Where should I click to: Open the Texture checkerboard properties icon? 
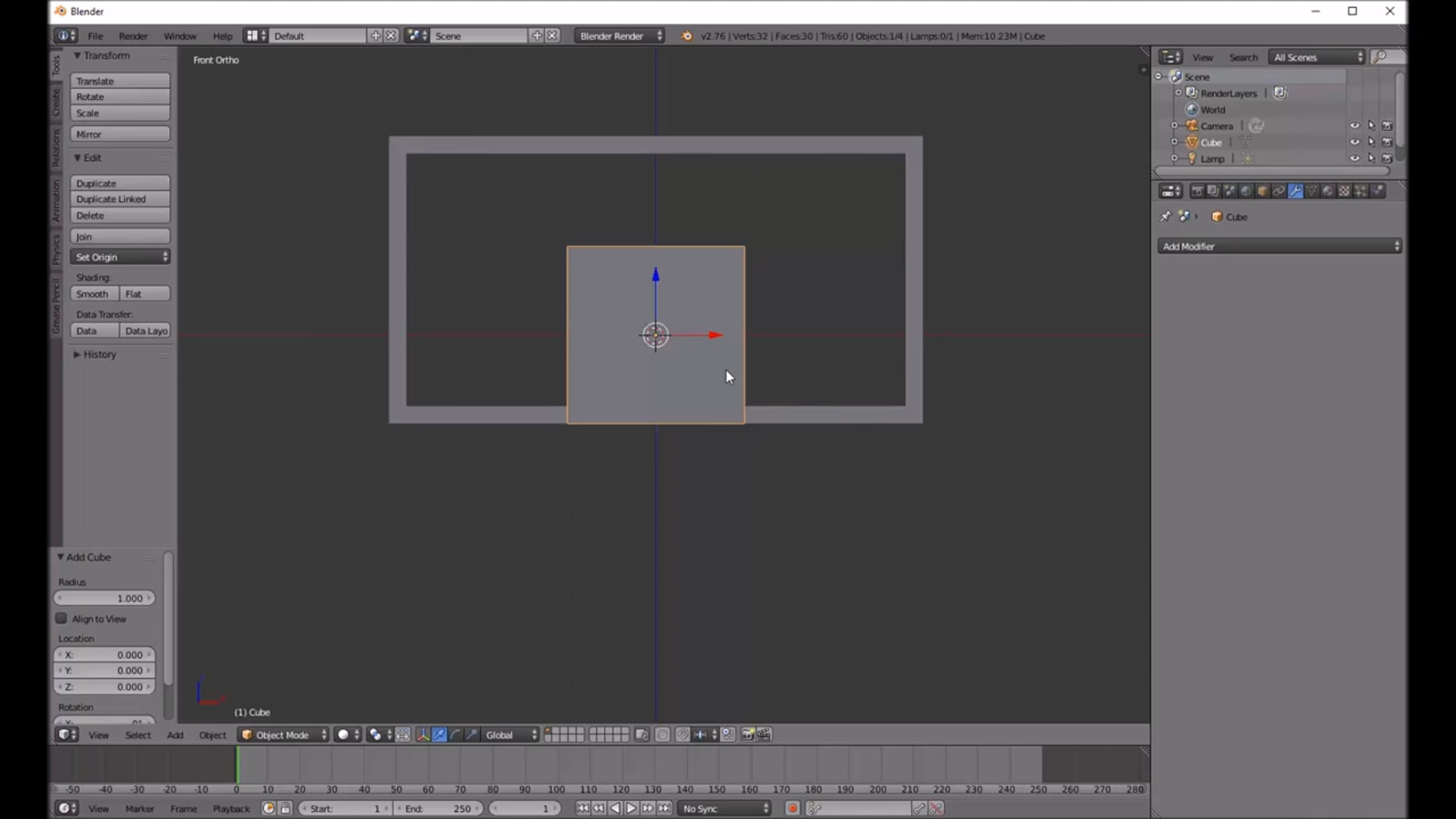coord(1344,191)
